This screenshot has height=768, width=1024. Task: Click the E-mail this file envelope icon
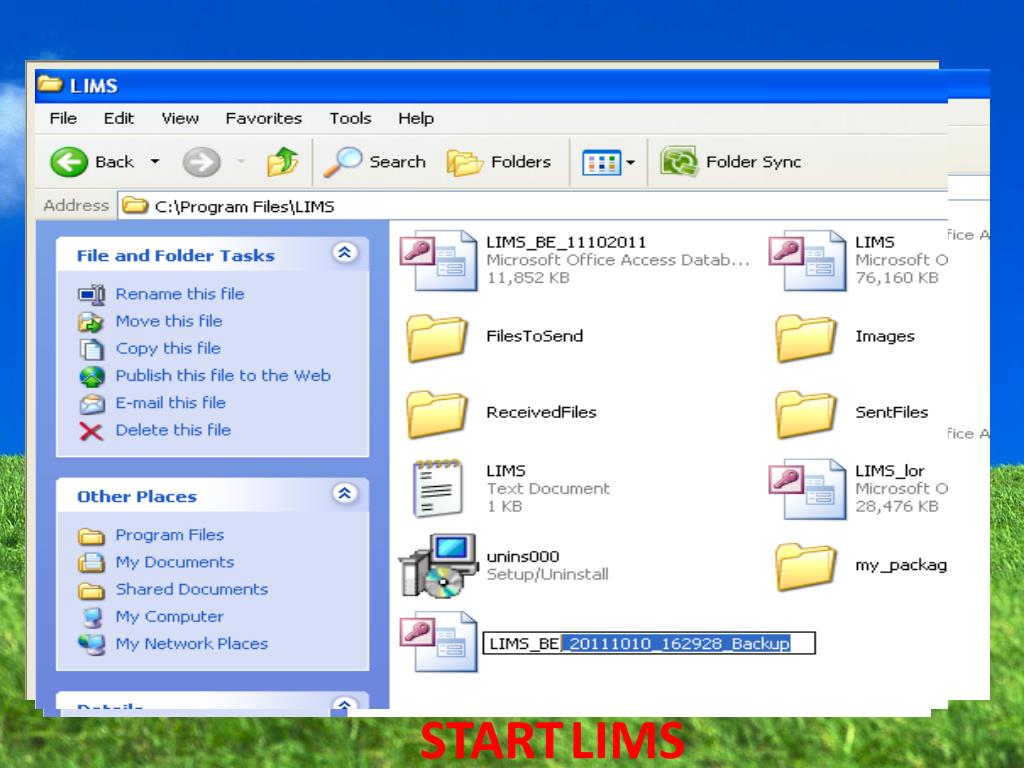92,404
